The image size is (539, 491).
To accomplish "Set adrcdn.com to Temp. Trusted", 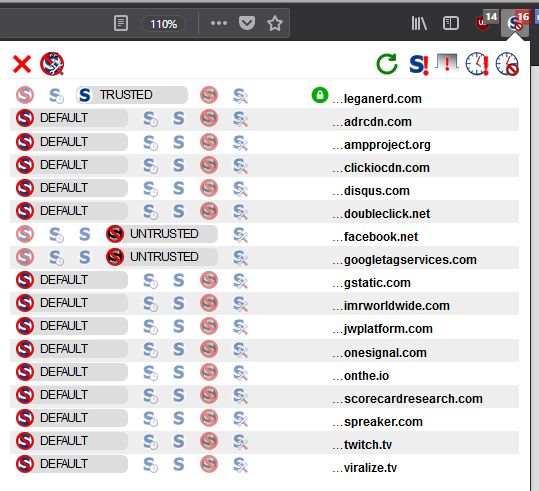I will tap(151, 119).
